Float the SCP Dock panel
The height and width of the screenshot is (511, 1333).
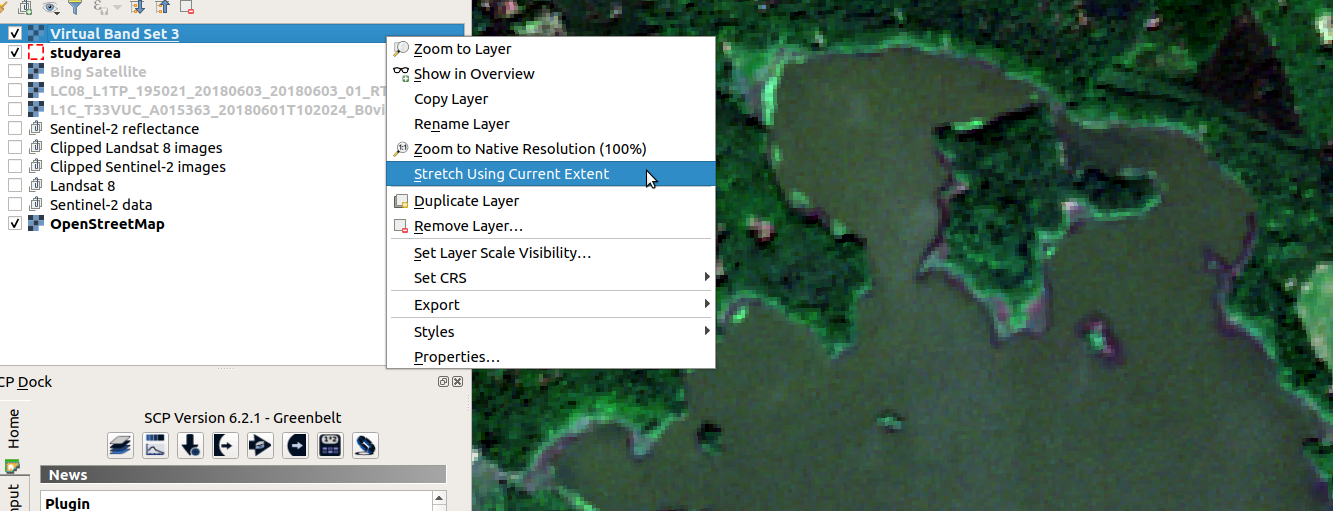tap(443, 382)
